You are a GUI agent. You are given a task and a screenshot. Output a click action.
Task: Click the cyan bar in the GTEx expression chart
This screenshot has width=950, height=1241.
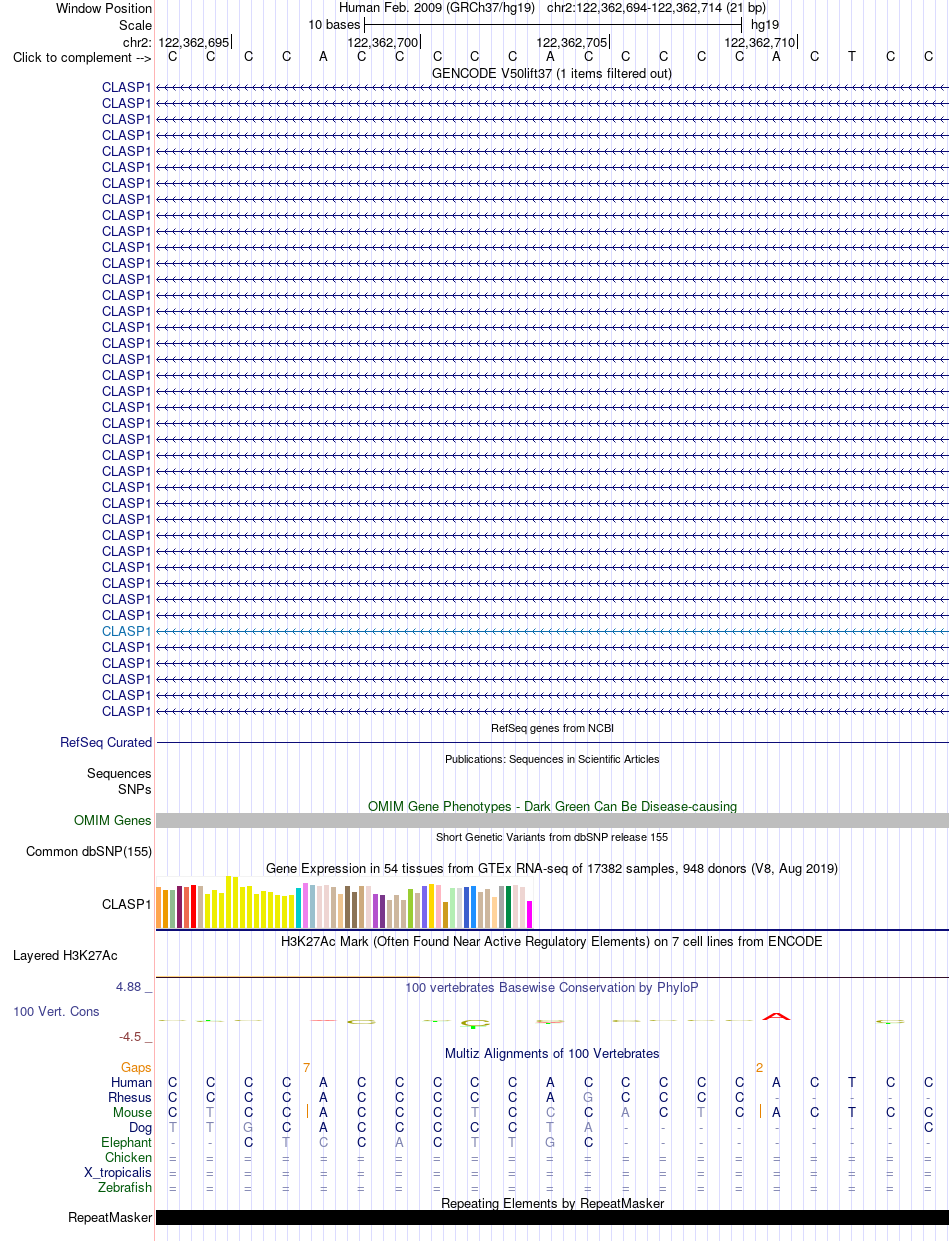coord(299,907)
